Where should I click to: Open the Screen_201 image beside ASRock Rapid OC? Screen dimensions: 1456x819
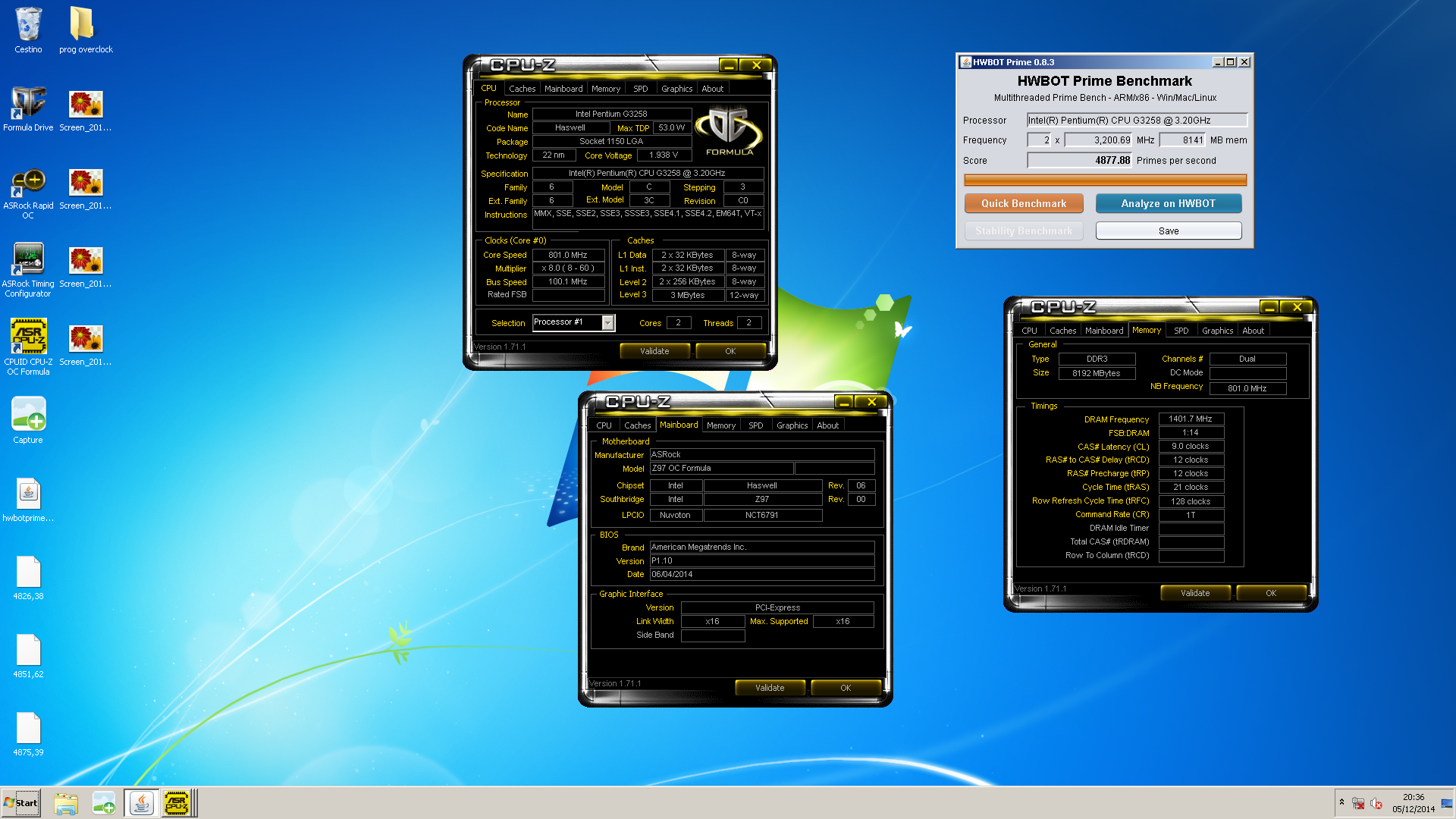click(86, 189)
